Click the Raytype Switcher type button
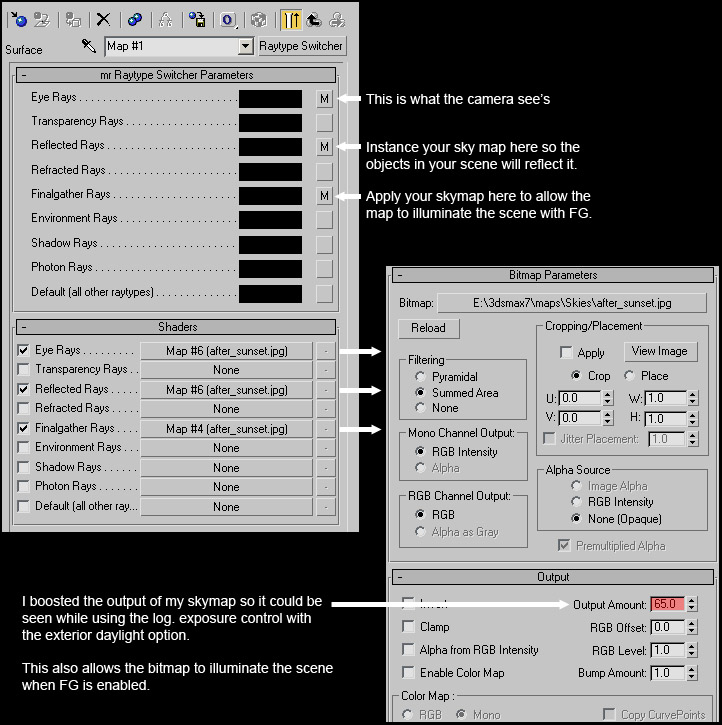The width and height of the screenshot is (722, 725). click(301, 46)
